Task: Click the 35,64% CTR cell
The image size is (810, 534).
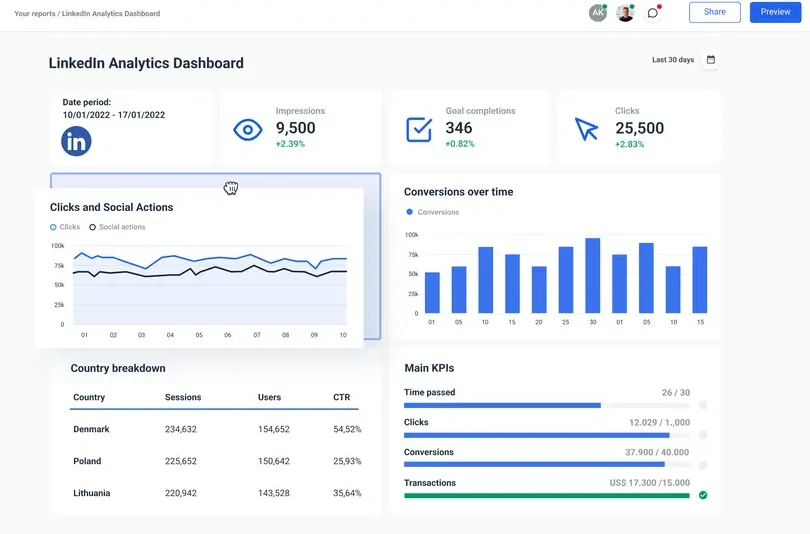Action: [x=347, y=493]
